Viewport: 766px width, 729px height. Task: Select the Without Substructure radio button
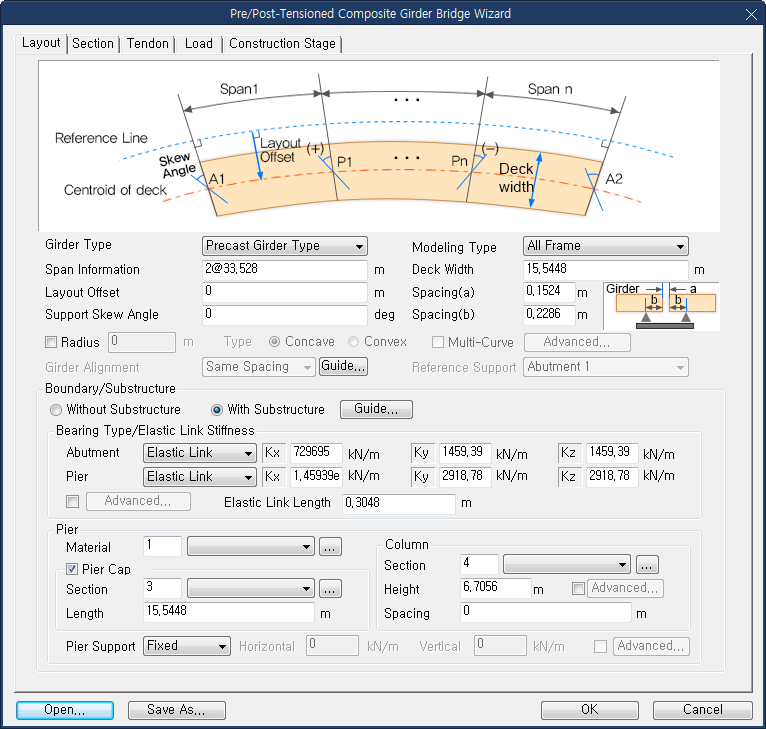57,409
